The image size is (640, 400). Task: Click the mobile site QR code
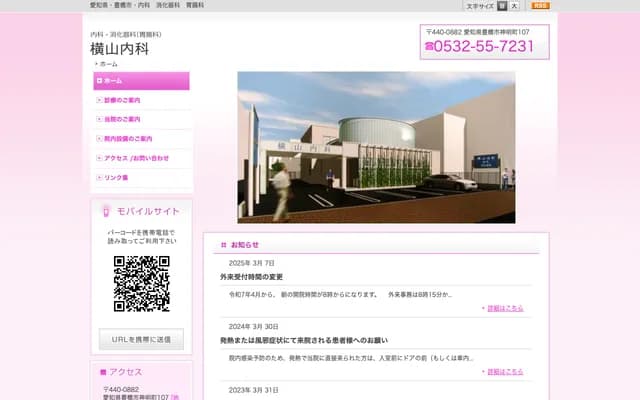pyautogui.click(x=142, y=284)
